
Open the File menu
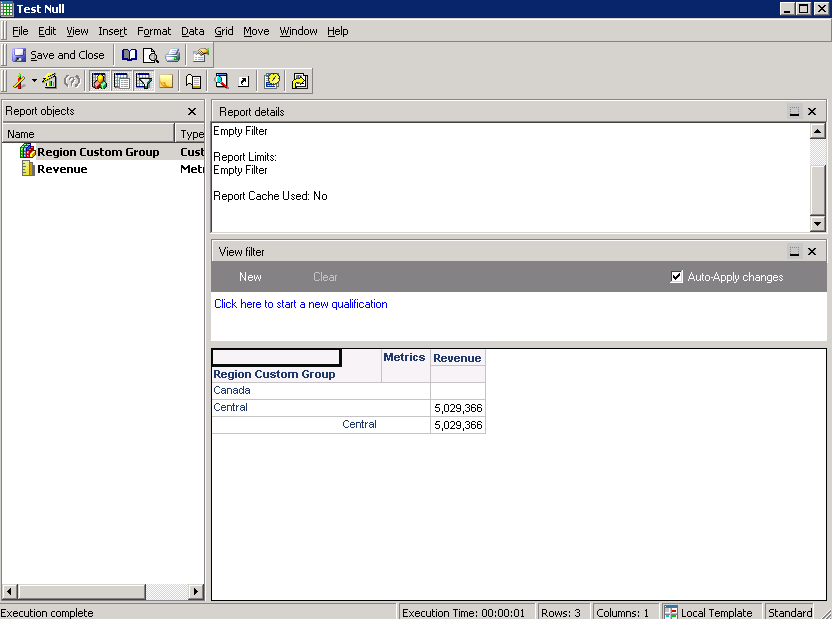19,31
